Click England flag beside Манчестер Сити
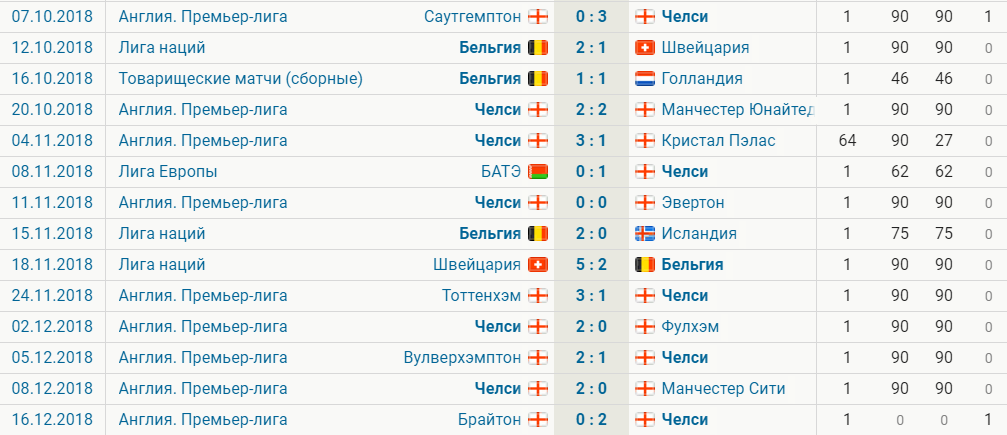This screenshot has width=1007, height=435. pos(644,388)
